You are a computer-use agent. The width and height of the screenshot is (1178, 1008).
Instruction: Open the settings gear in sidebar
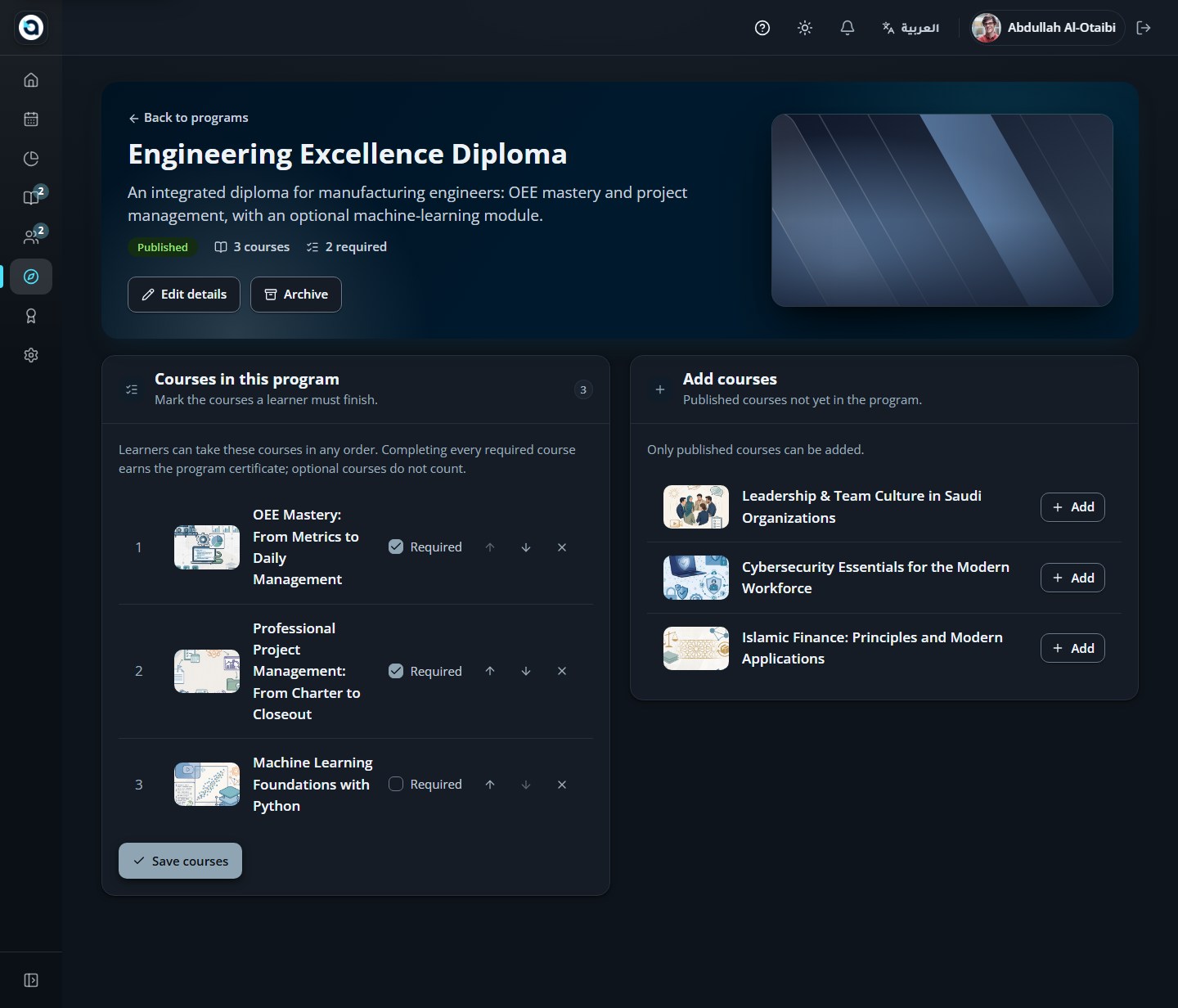click(x=31, y=355)
